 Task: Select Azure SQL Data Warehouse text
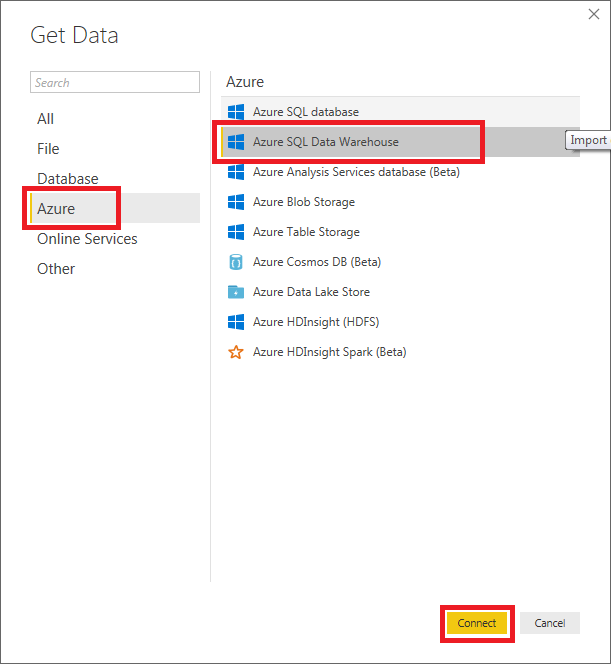(326, 142)
